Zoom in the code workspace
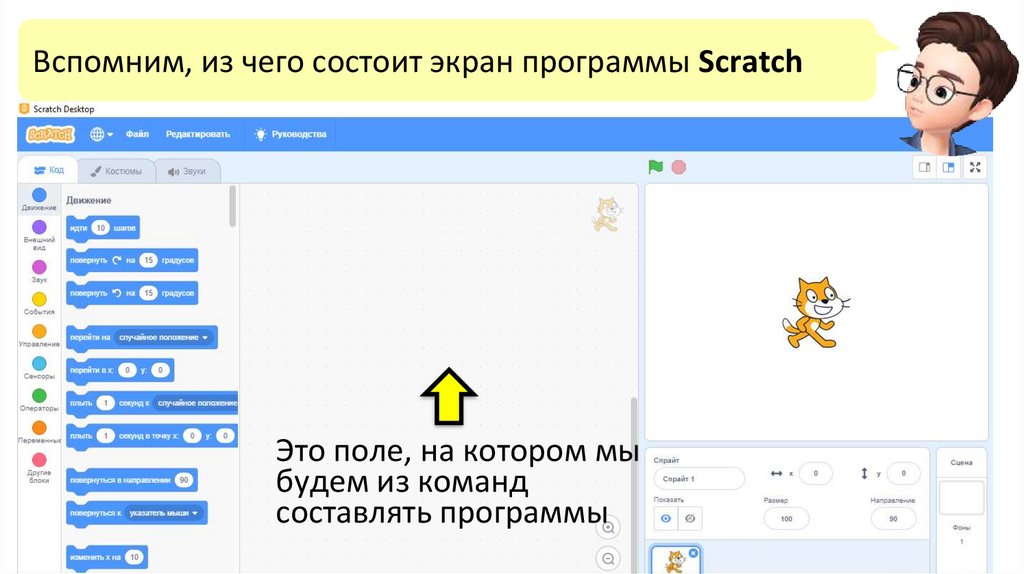Screen dimensions: 1024x574 (608, 527)
